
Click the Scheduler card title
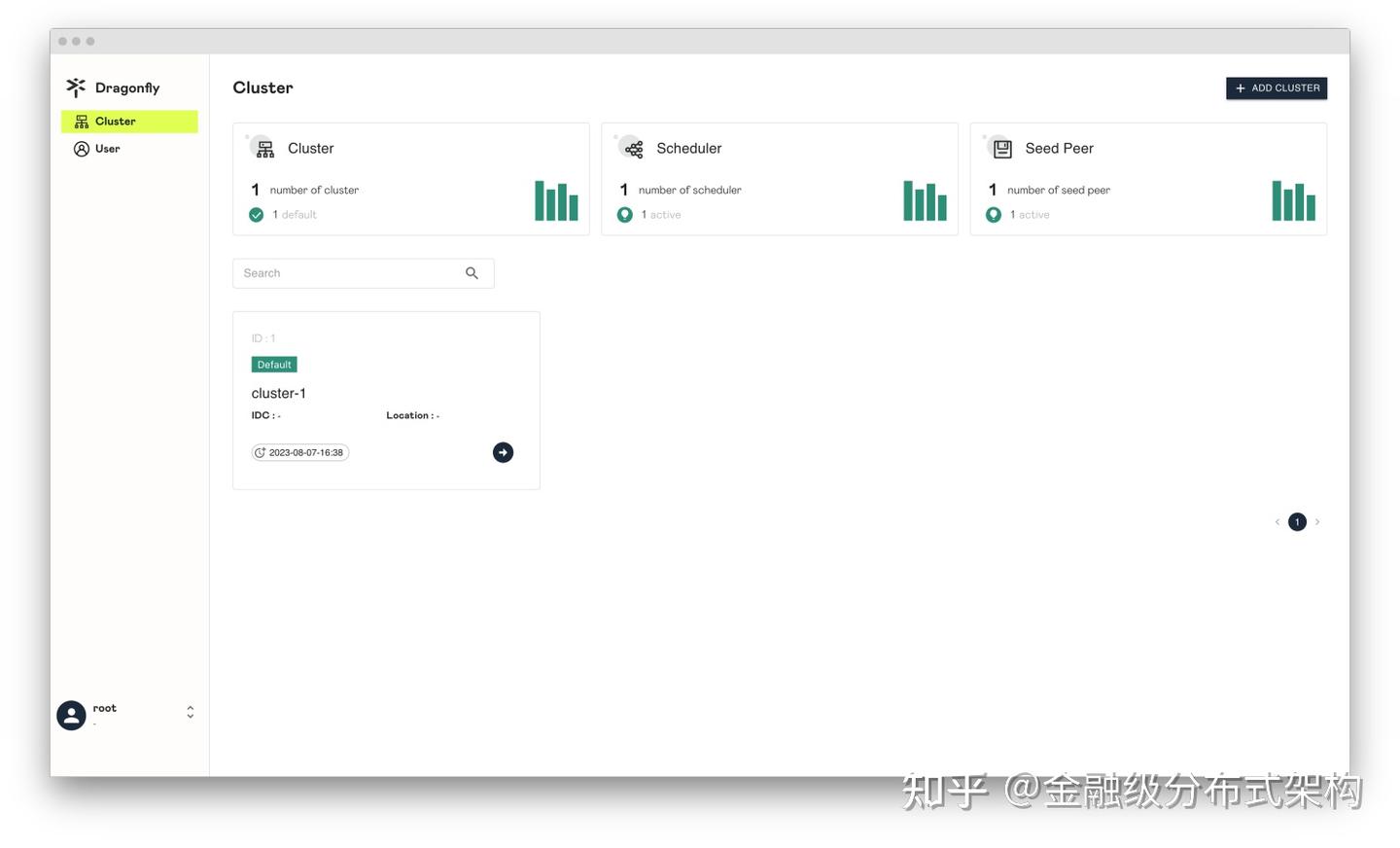(689, 149)
